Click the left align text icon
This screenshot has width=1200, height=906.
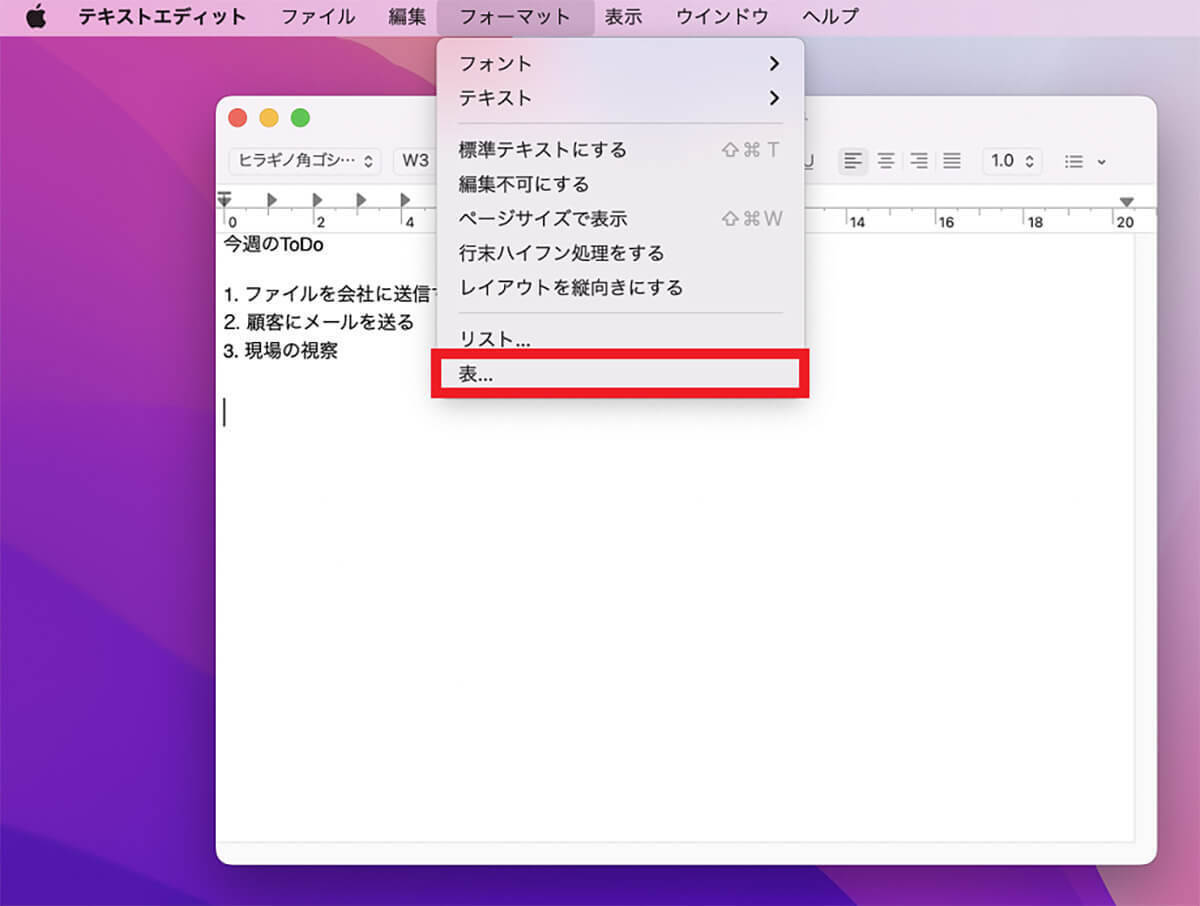tap(852, 161)
